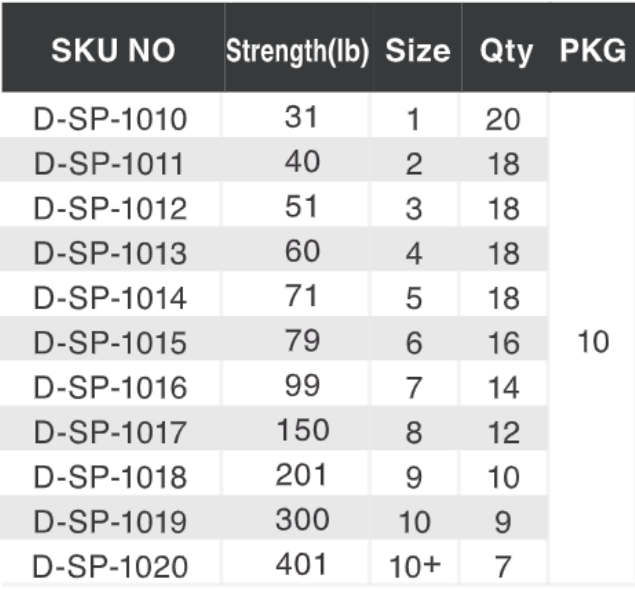635x590 pixels.
Task: Select the PKG column header
Action: tap(592, 51)
